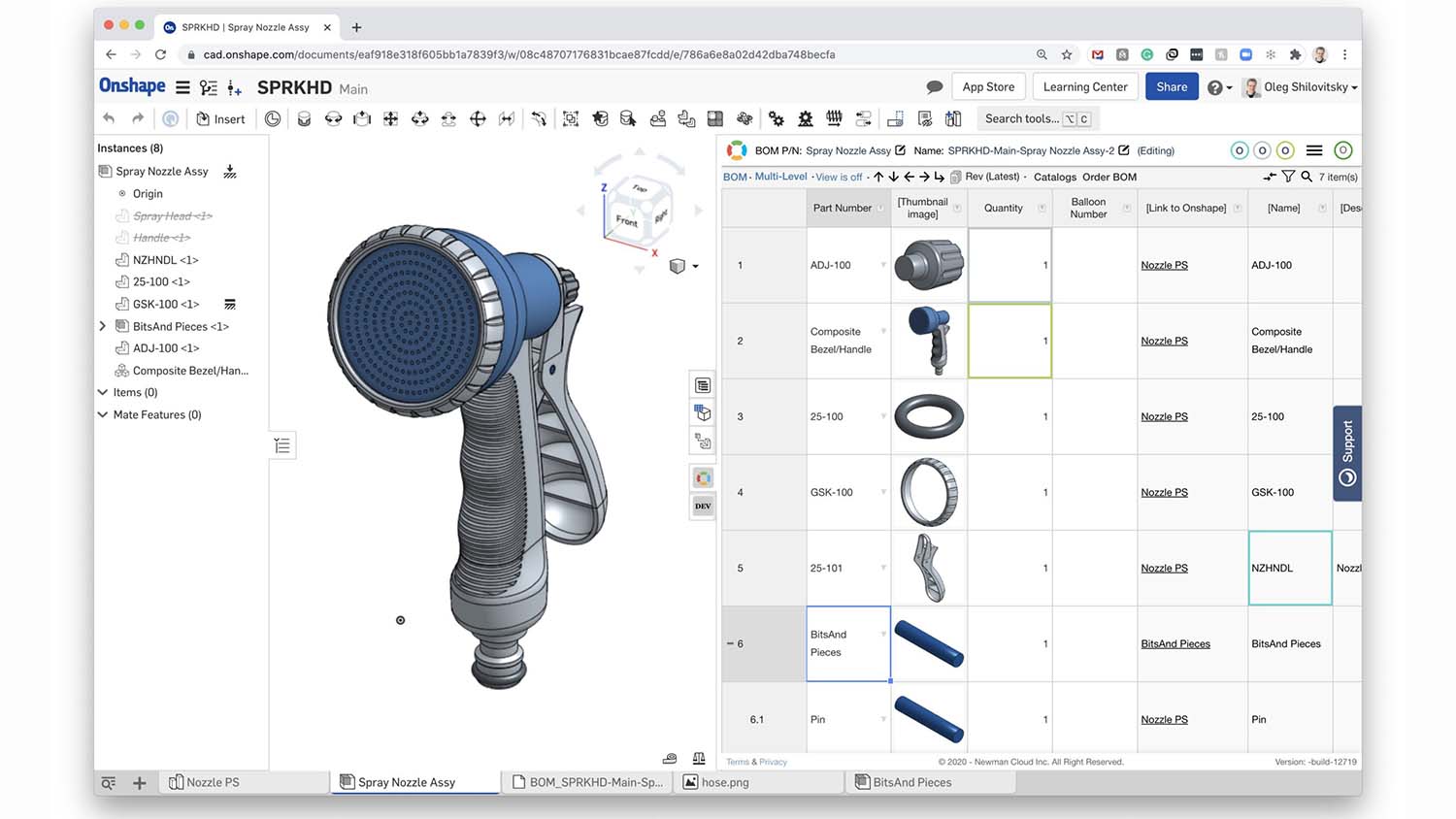
Task: Click the BOM table panel icon
Action: click(703, 385)
